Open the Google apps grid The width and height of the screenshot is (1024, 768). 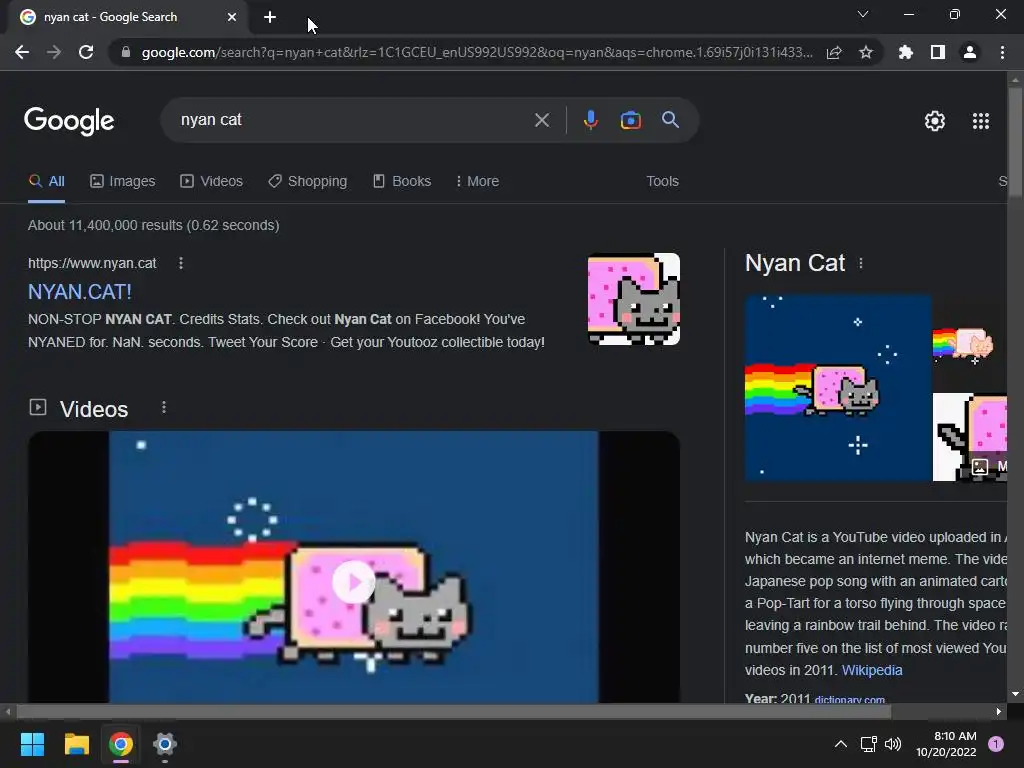981,121
